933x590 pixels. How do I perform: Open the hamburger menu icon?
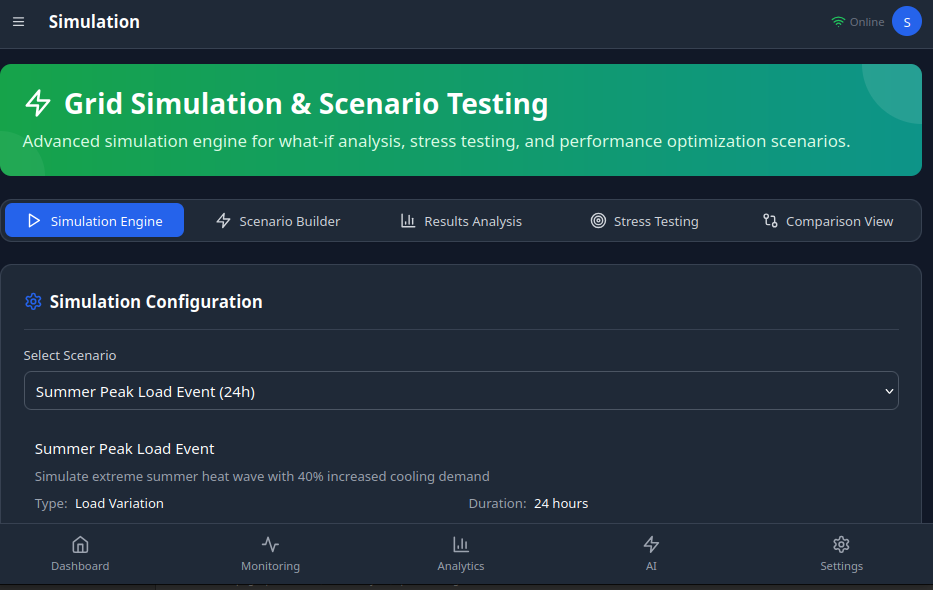click(18, 22)
